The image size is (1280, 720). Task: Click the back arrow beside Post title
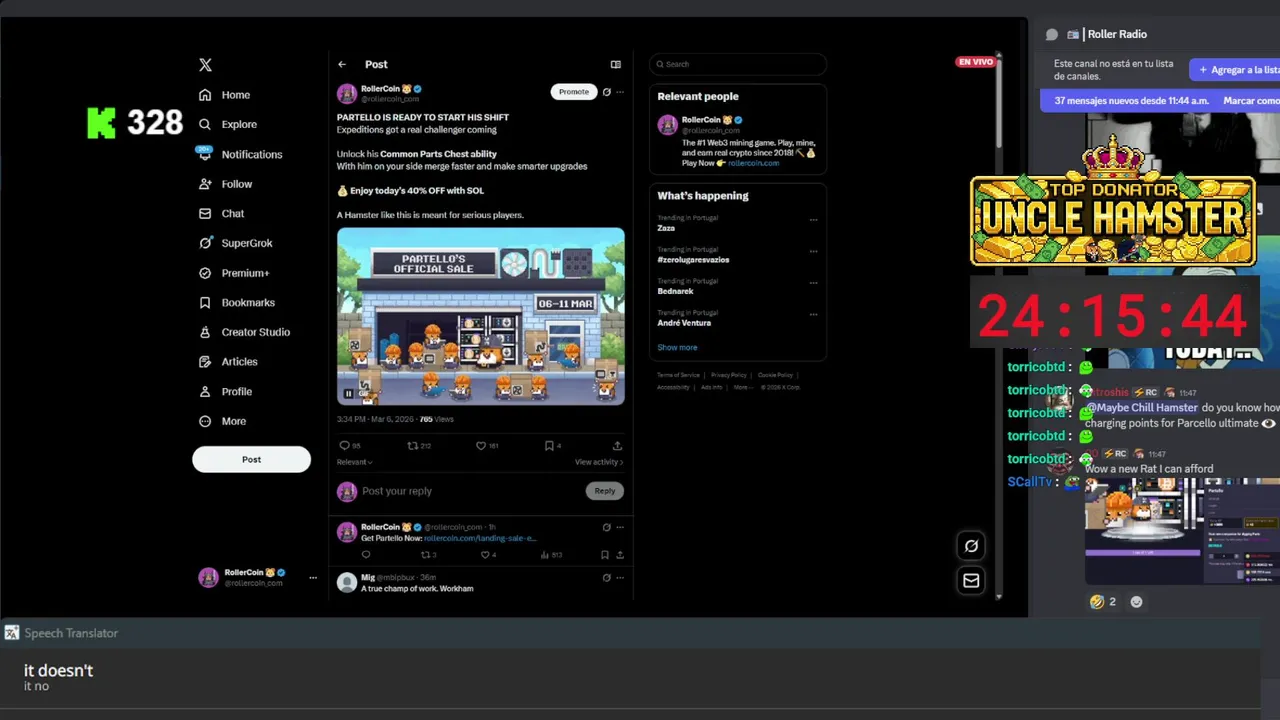(342, 64)
